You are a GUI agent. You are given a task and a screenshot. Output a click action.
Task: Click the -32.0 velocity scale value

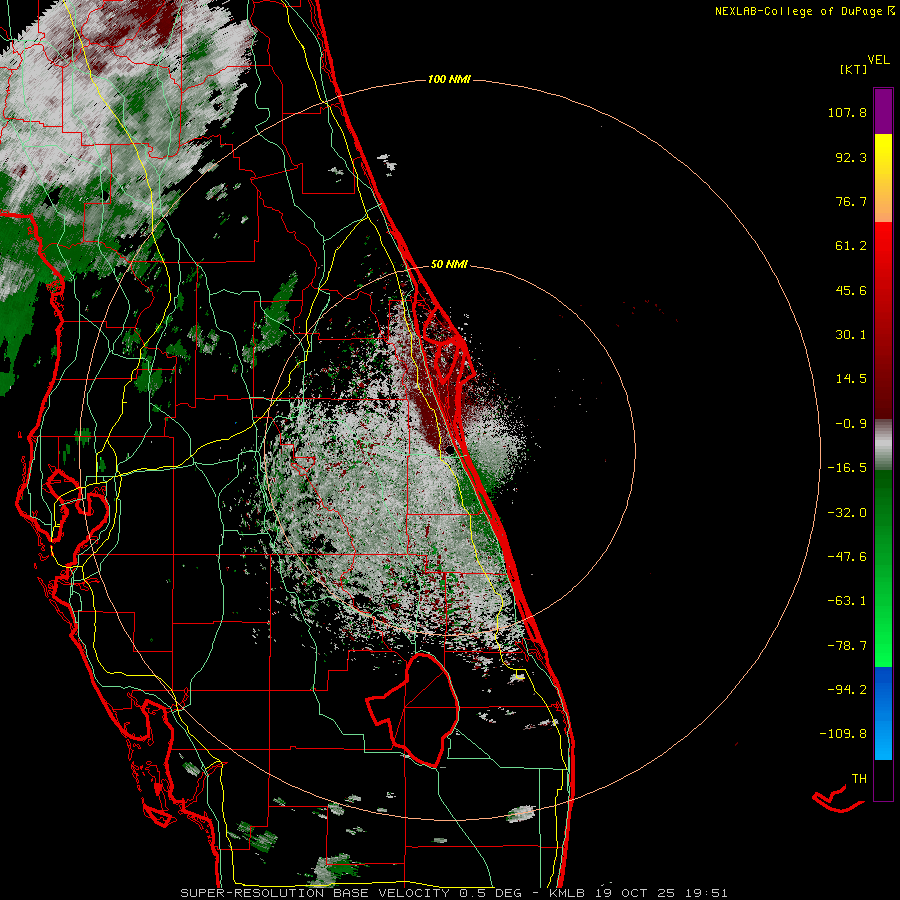point(847,513)
